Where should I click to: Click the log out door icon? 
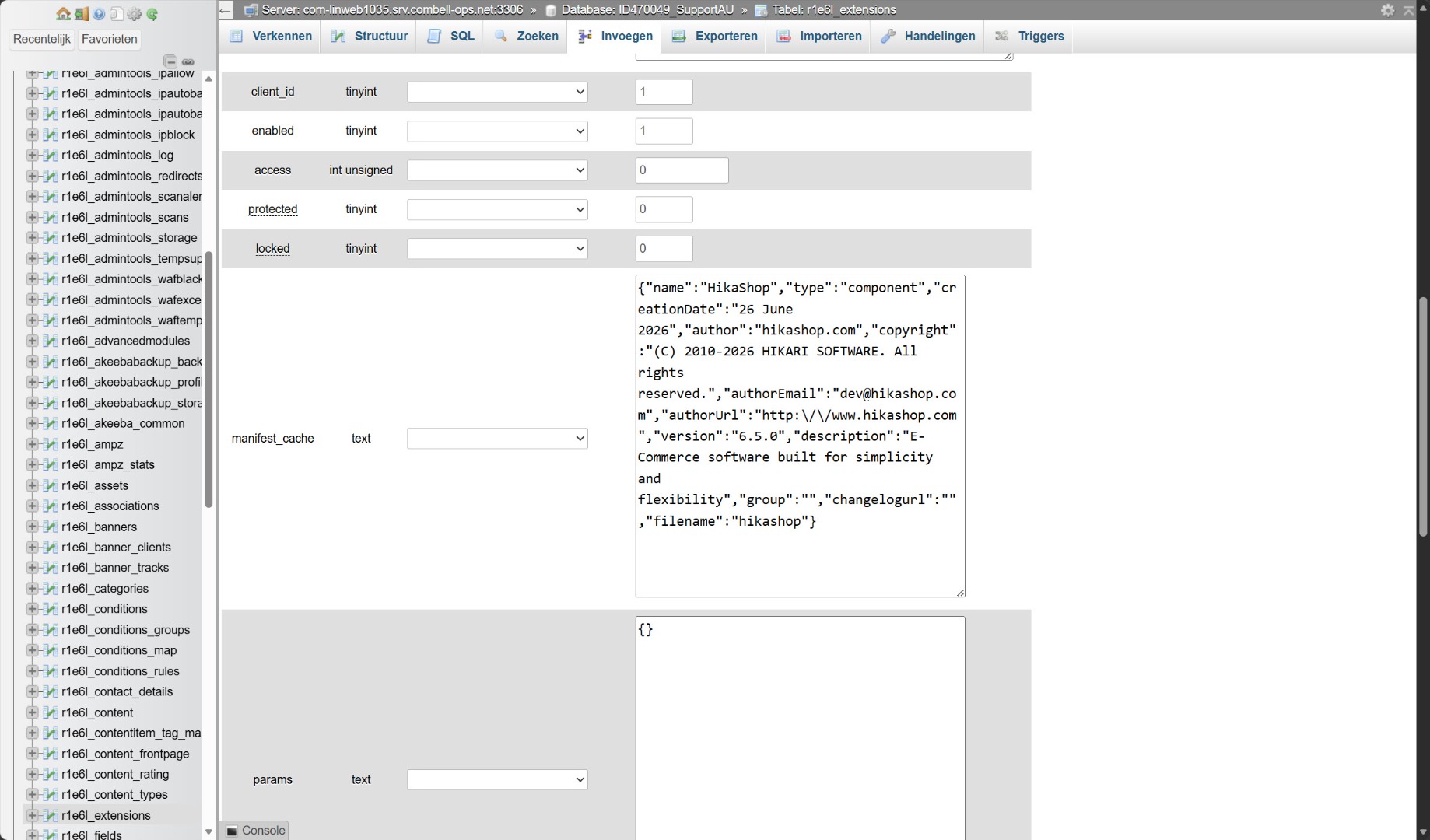(82, 14)
